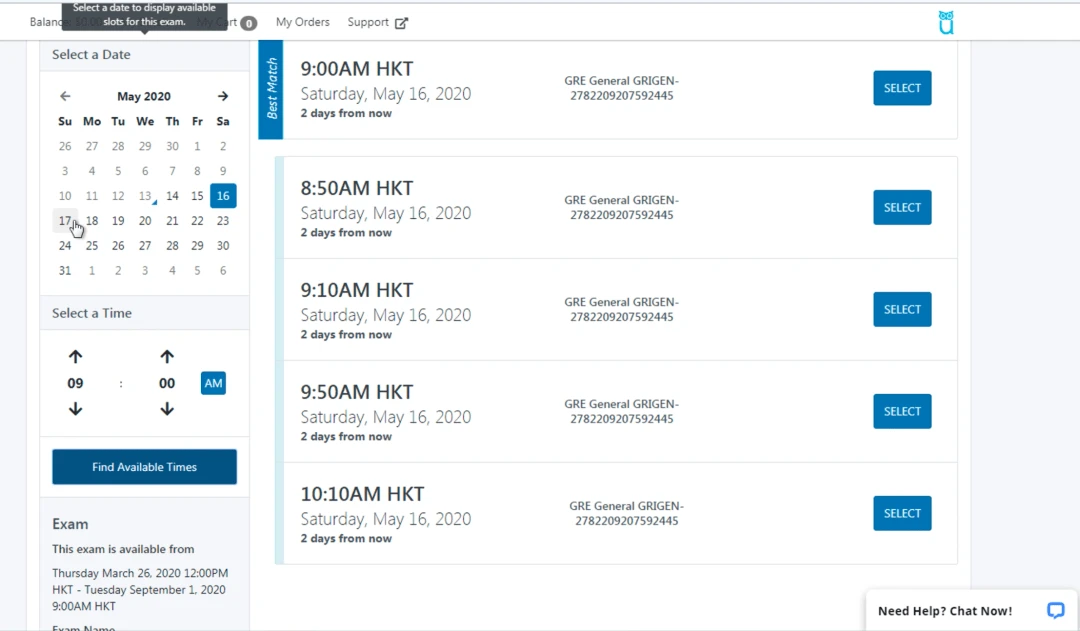Select the 8:50AM HKT exam slot
Screen dimensions: 1080x631
tap(902, 207)
